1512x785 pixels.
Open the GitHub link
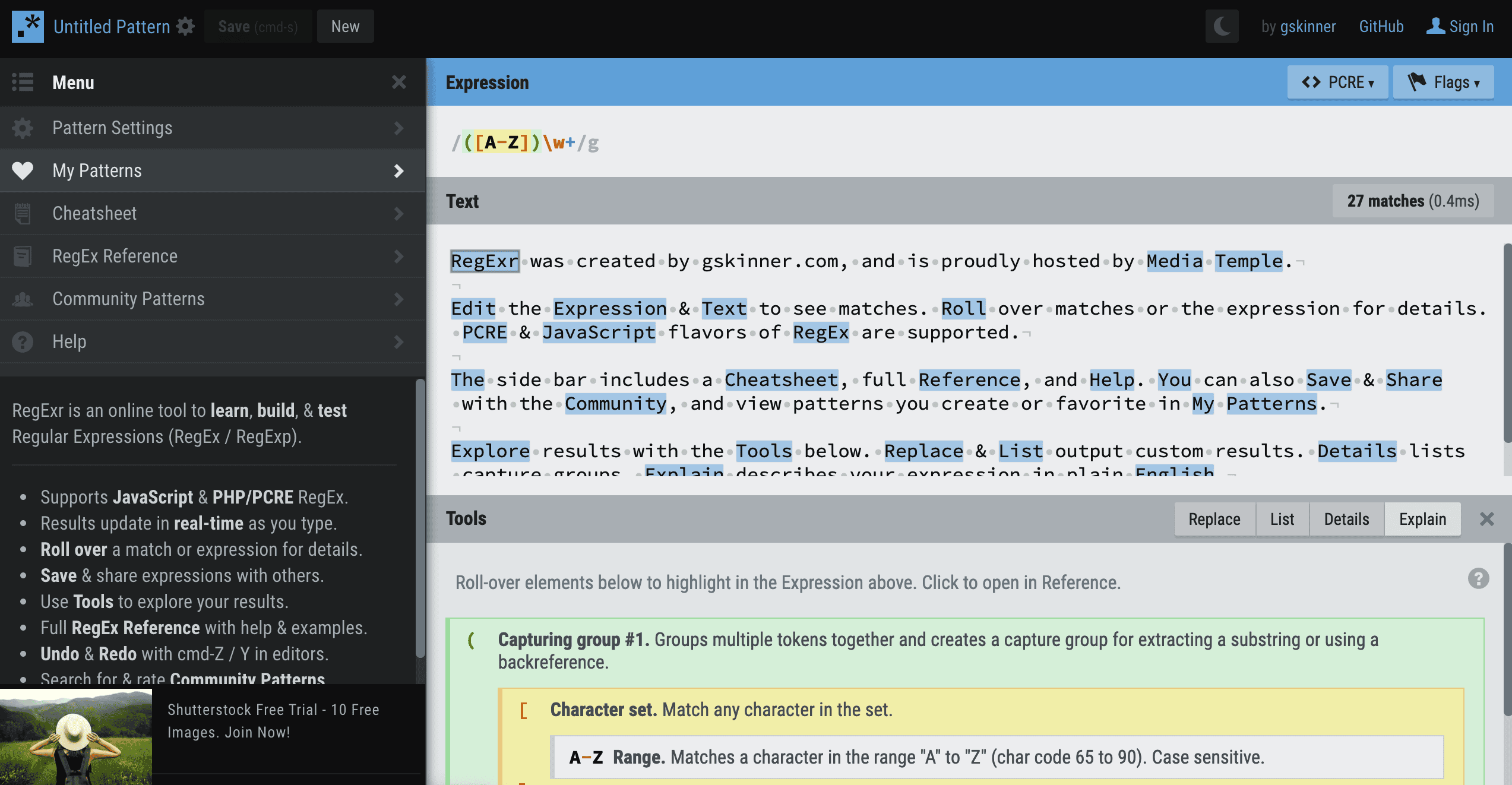click(x=1381, y=27)
